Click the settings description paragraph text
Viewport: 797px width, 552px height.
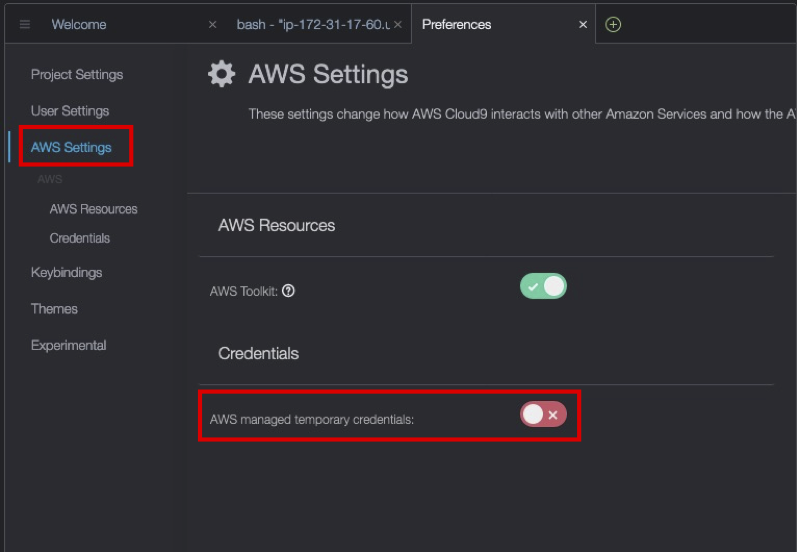[x=522, y=114]
